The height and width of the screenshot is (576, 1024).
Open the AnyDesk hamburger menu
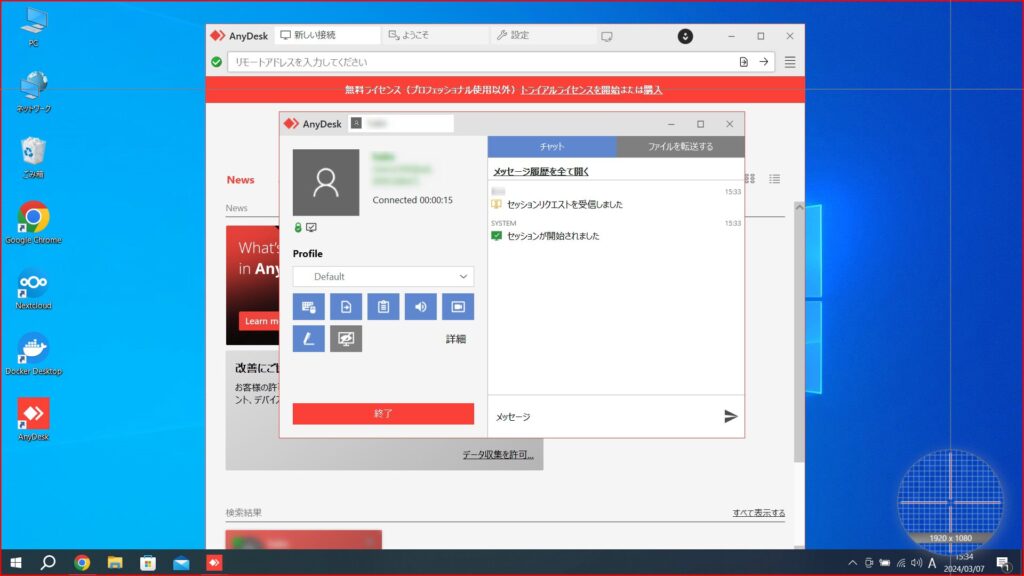pos(790,62)
